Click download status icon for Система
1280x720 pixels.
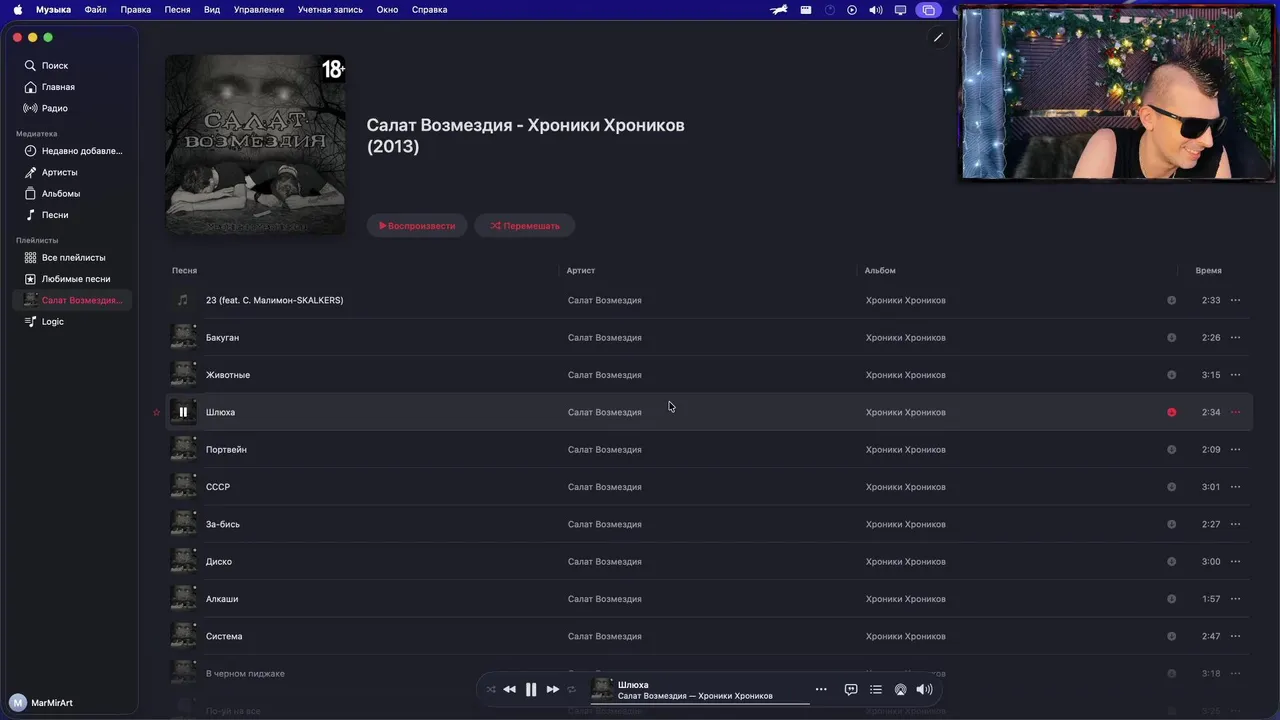point(1172,636)
